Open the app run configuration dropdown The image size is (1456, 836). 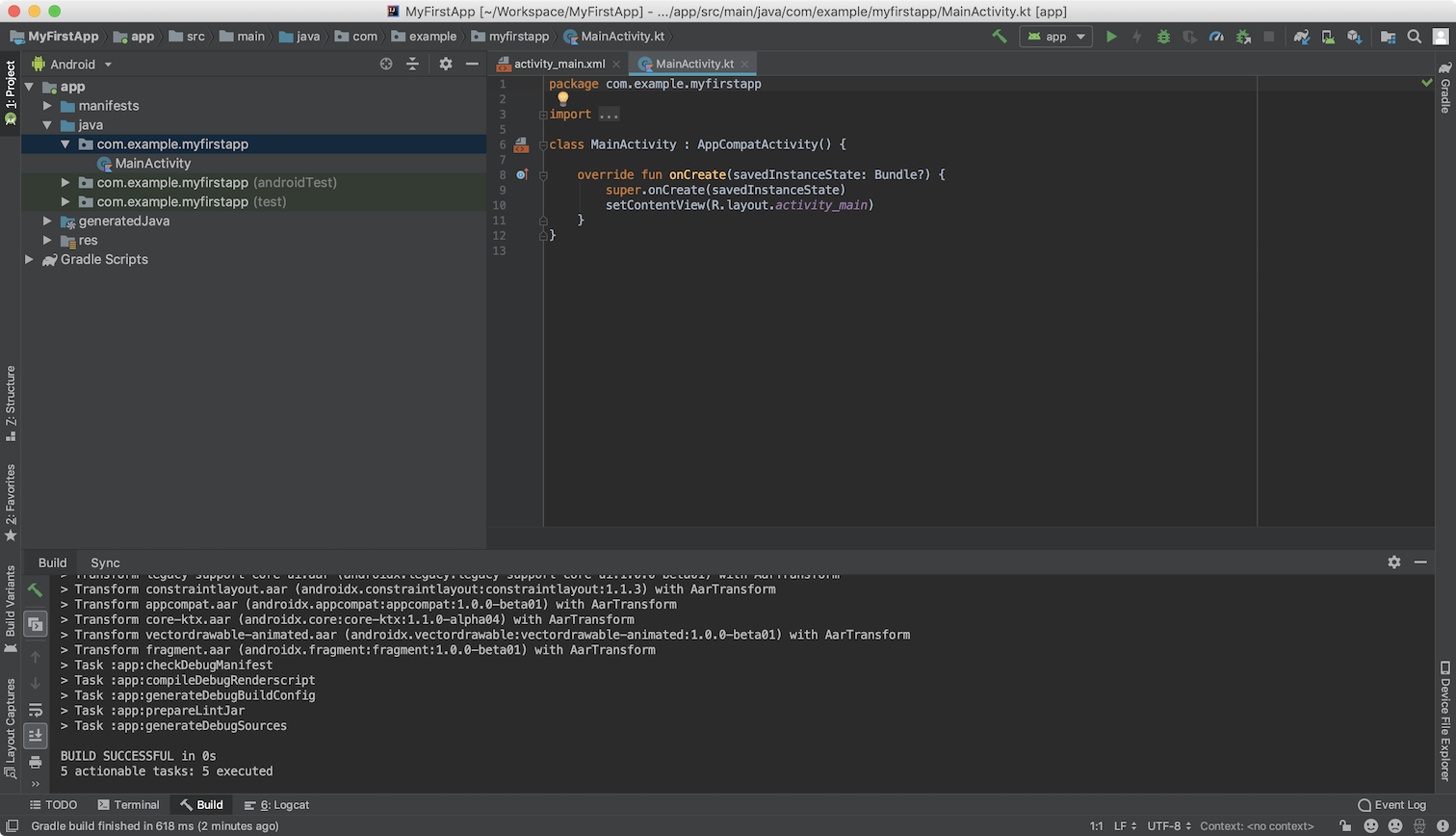1056,37
